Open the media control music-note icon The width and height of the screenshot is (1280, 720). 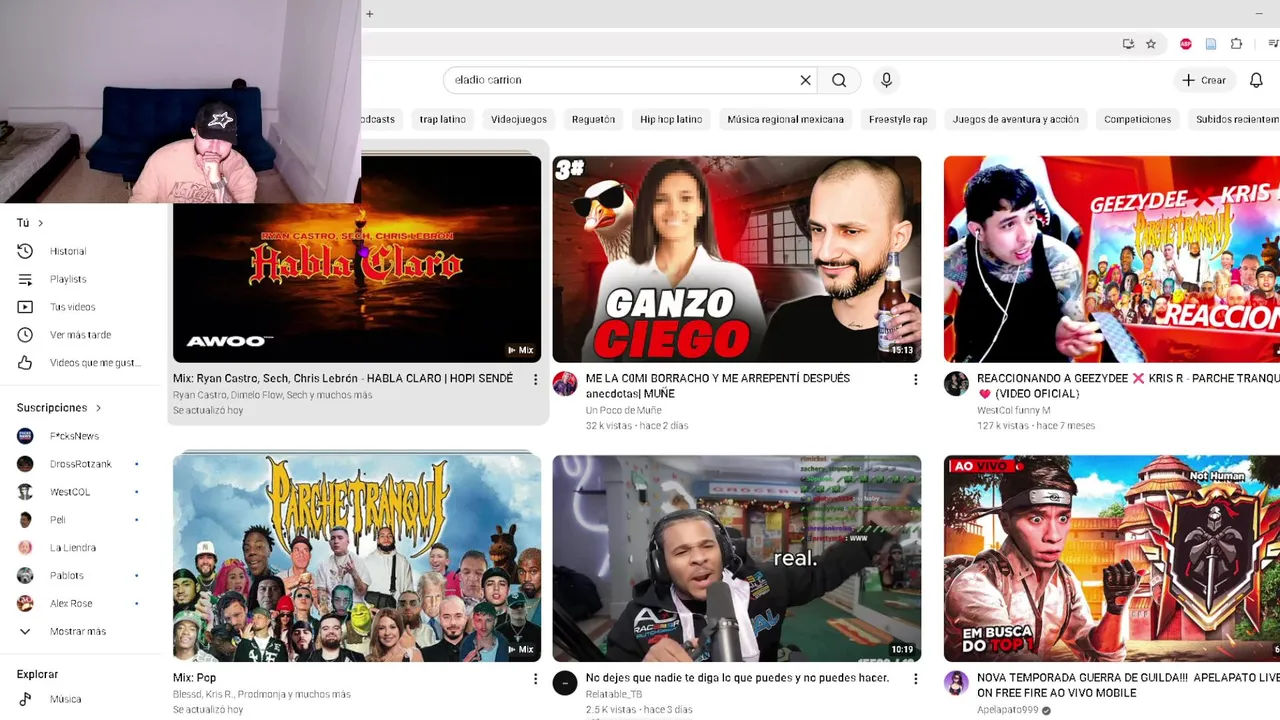[x=1273, y=44]
